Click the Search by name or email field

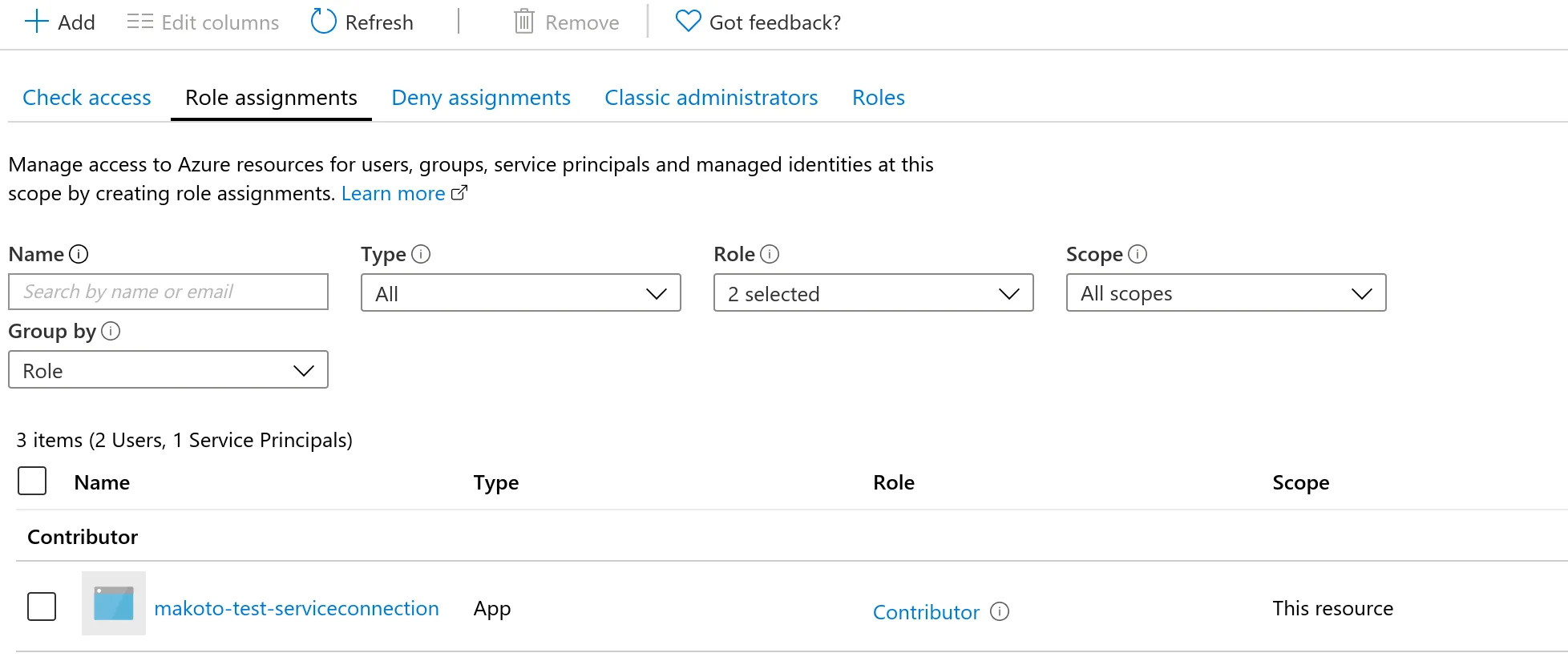tap(168, 292)
